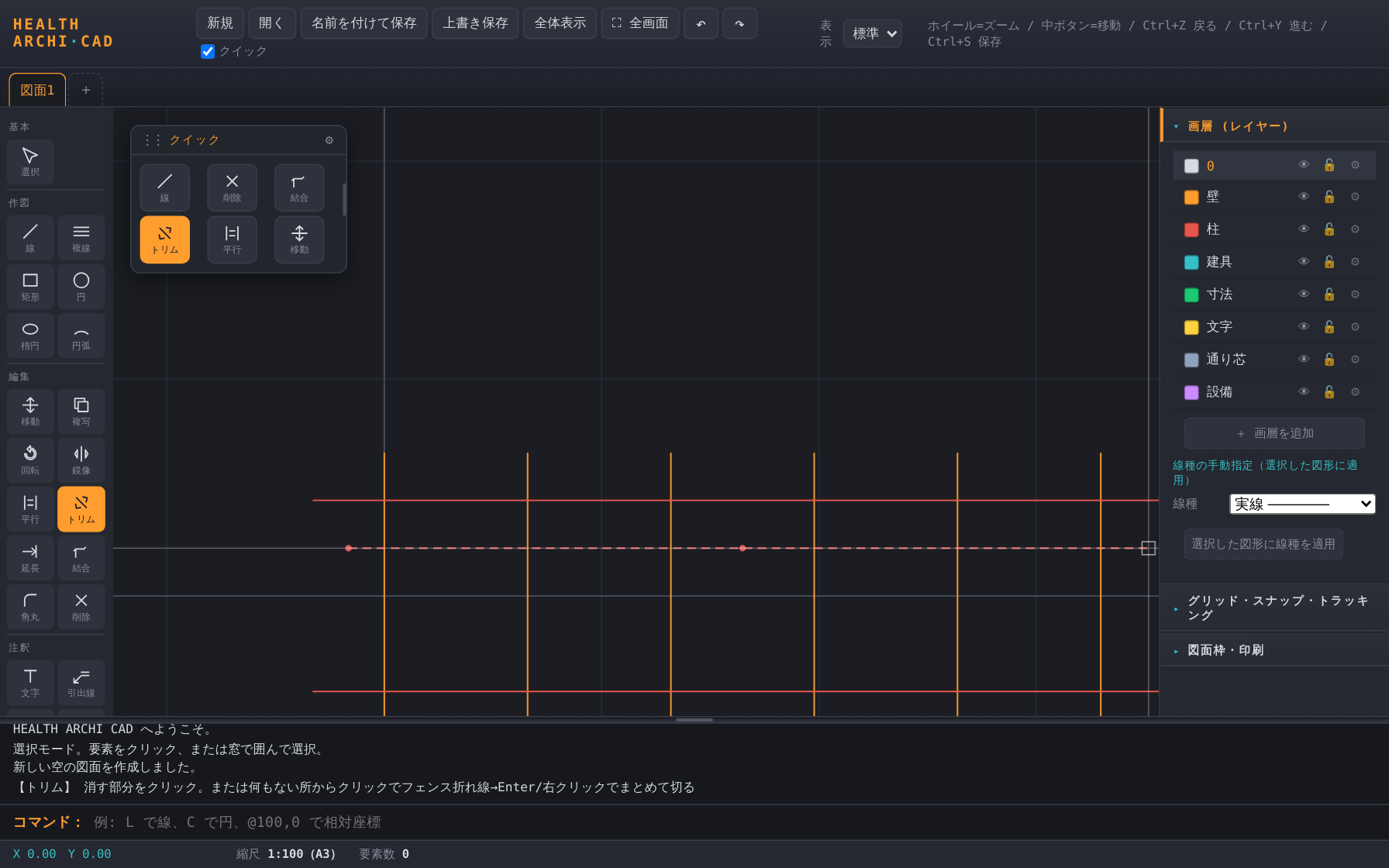Toggle the クイック checkbox
Viewport: 1389px width, 868px height.
[208, 51]
